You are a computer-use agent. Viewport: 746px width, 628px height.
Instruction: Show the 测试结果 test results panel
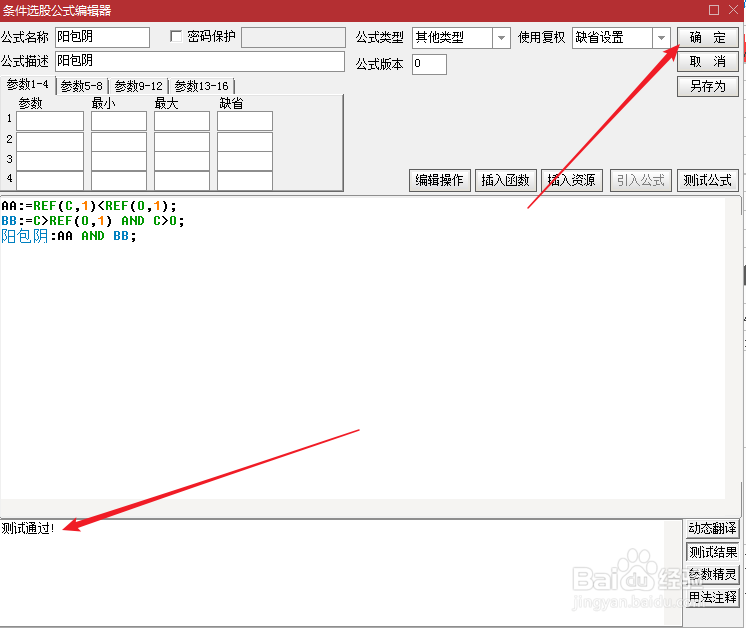click(712, 552)
